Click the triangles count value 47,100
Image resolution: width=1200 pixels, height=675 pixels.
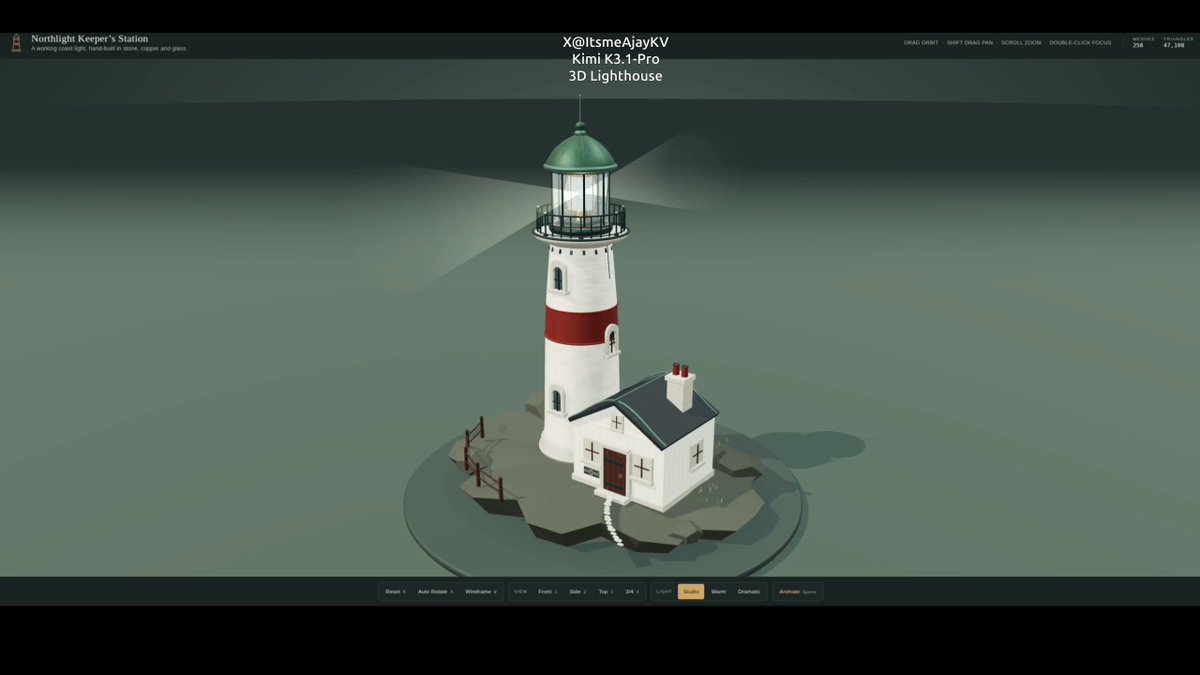(x=1174, y=46)
